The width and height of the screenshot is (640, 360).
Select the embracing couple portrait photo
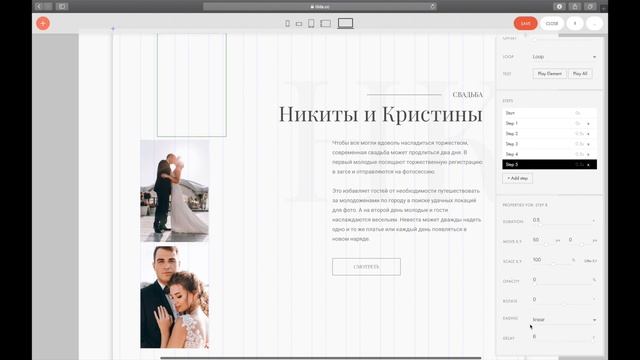175,297
